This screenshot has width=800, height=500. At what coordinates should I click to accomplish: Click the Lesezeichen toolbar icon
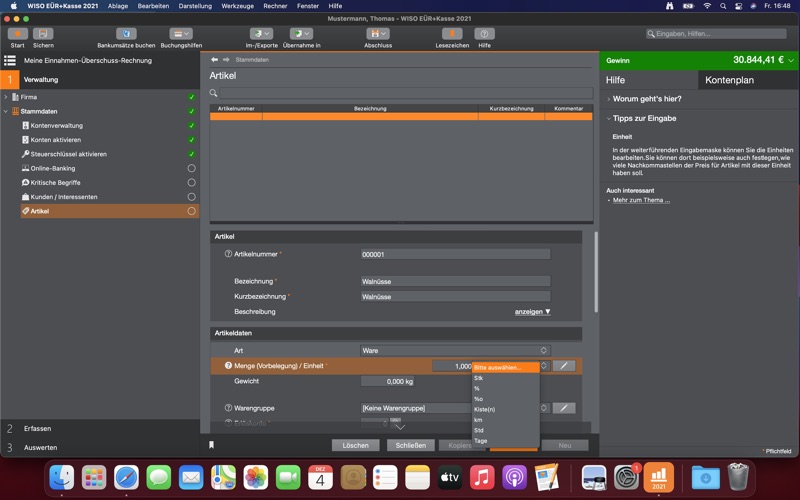(452, 34)
